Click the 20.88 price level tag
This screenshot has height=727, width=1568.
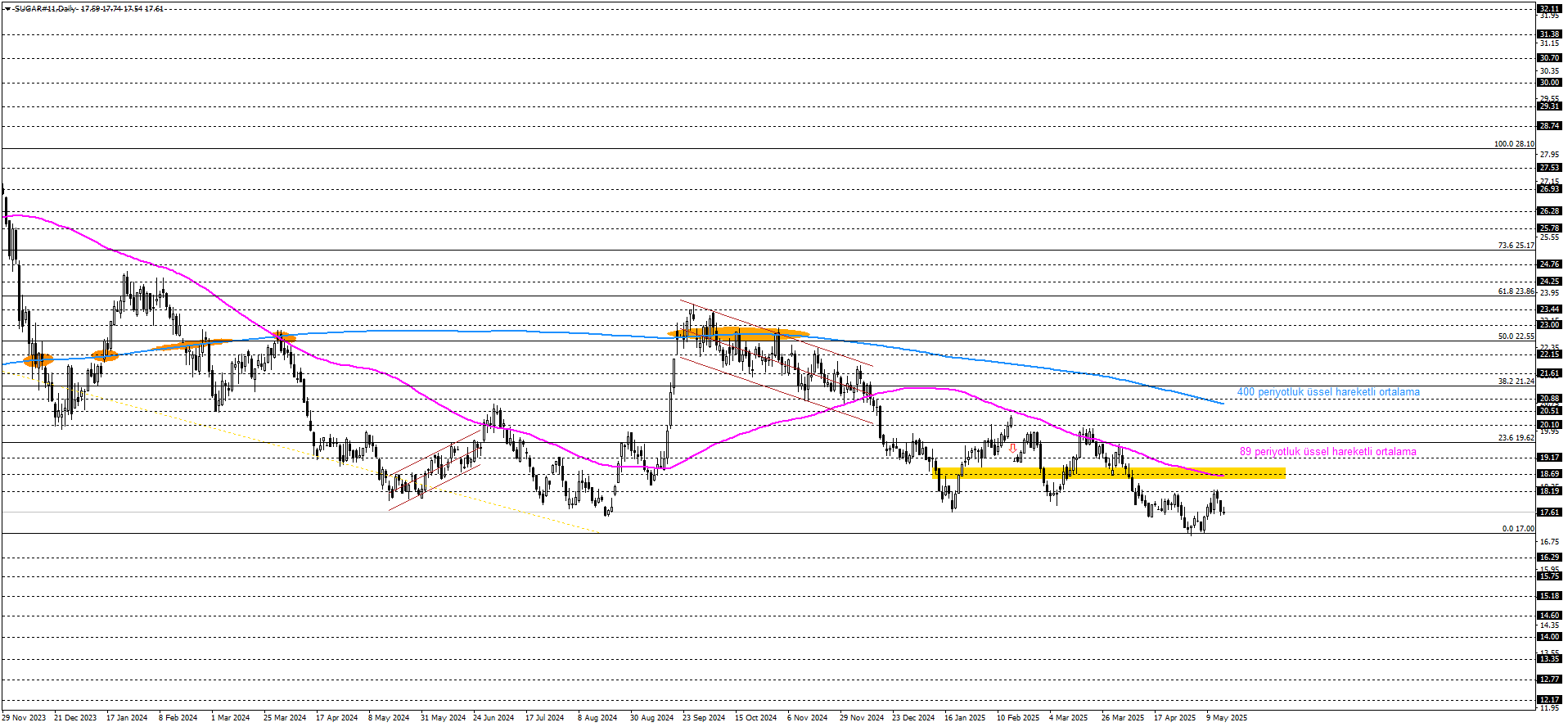click(1549, 399)
